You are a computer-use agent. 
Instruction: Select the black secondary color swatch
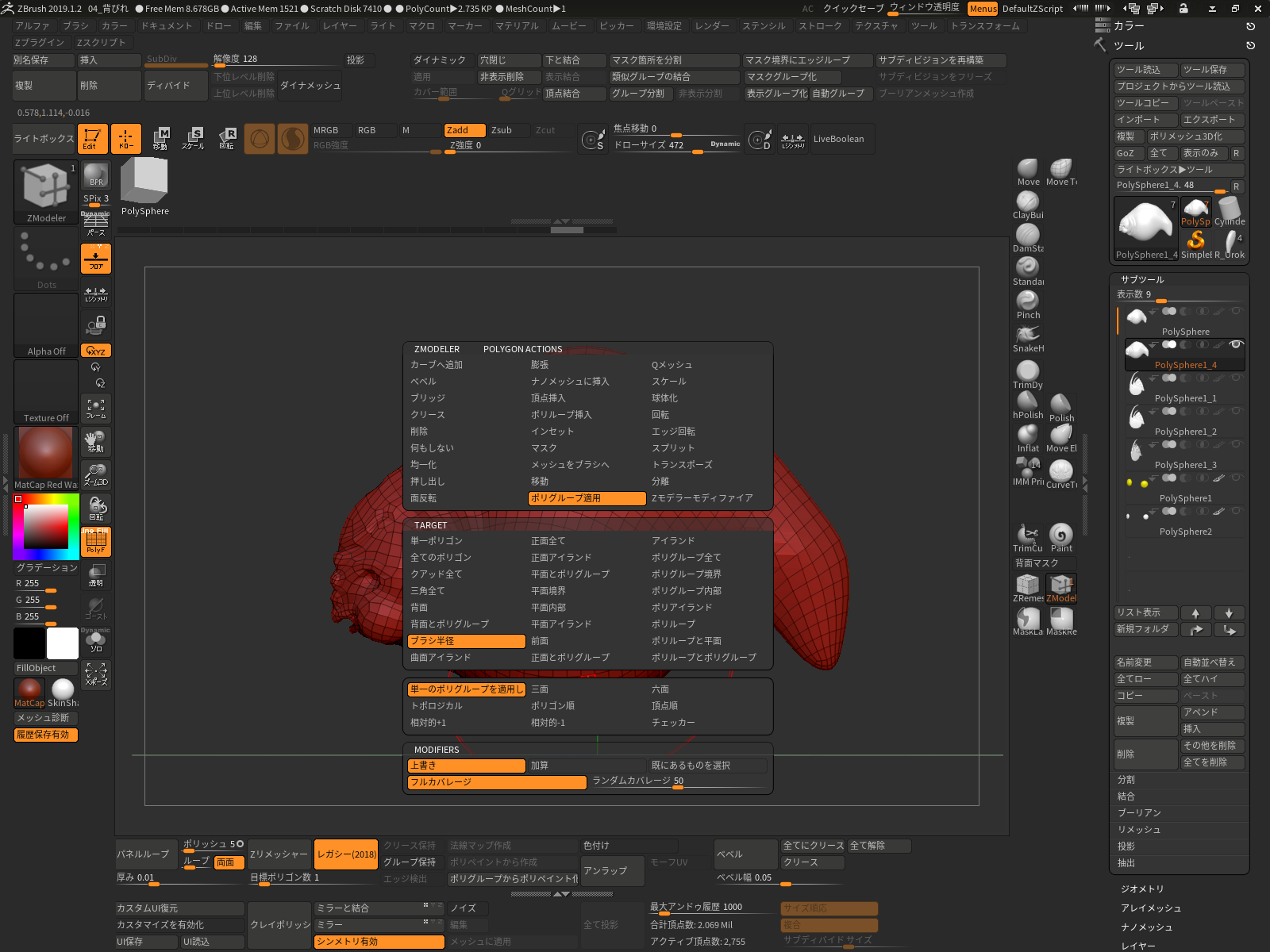point(29,643)
